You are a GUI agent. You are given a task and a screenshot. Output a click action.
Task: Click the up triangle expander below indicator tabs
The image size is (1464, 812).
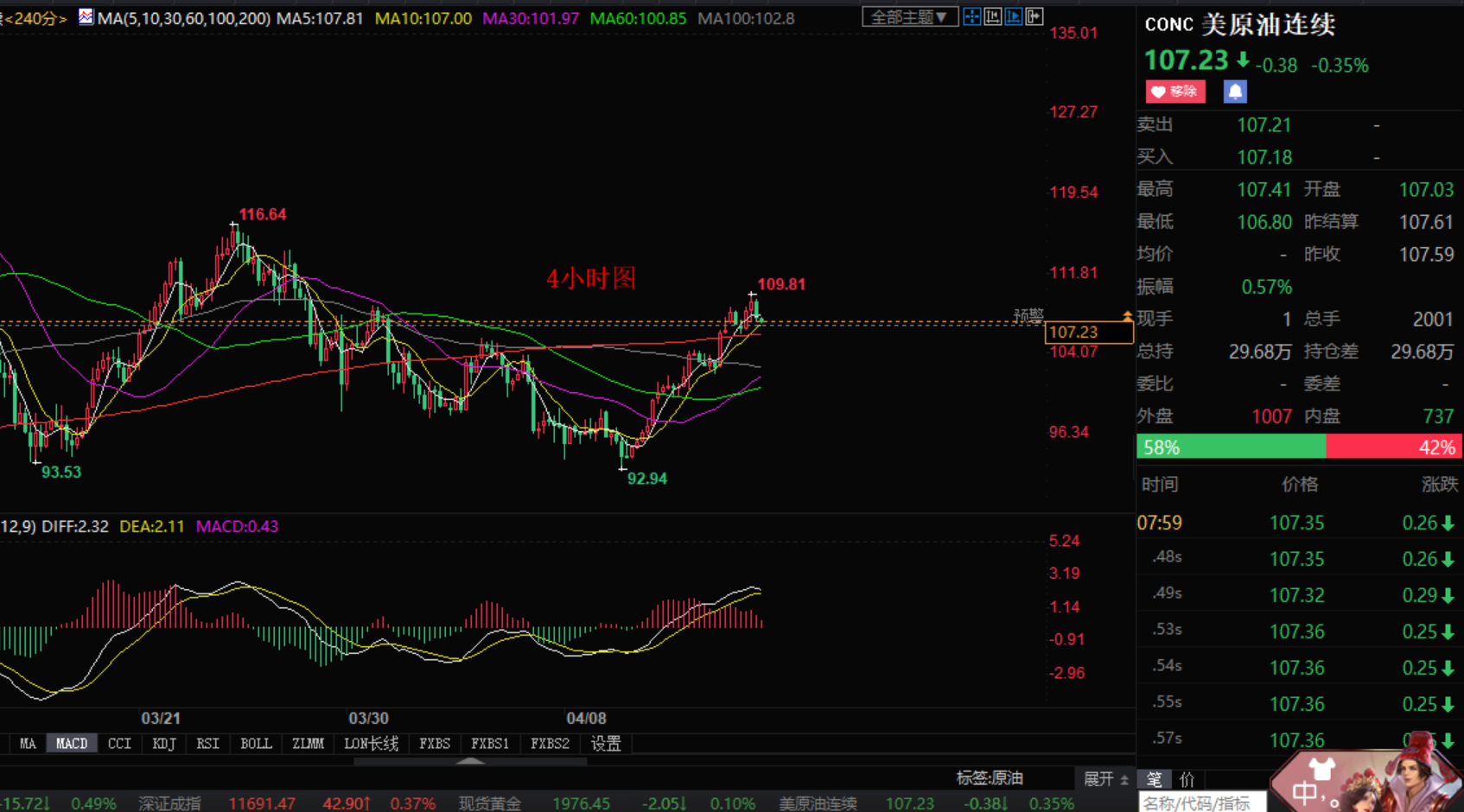[470, 761]
